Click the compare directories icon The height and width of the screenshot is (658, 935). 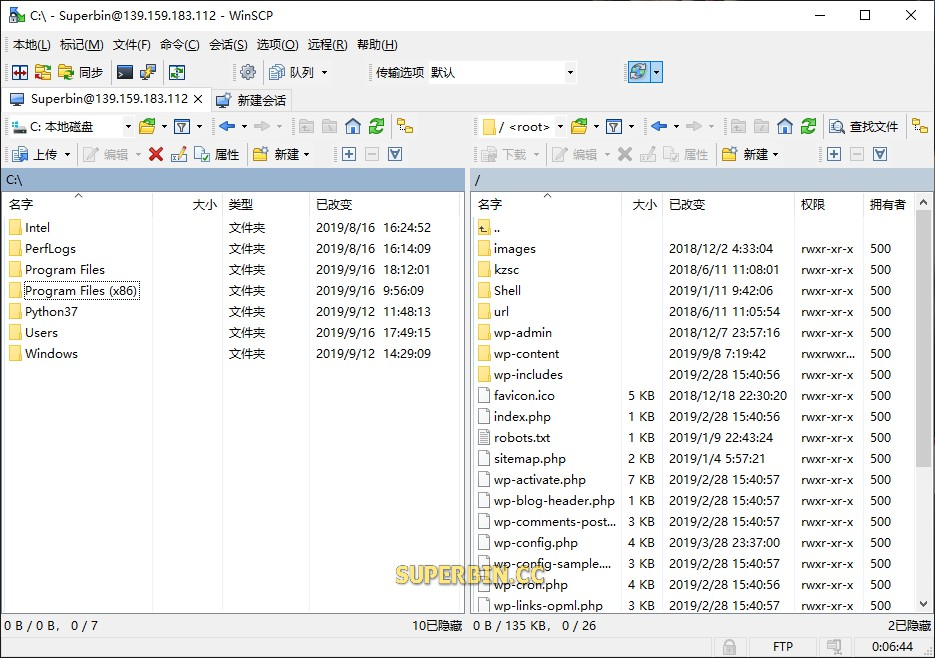click(43, 72)
